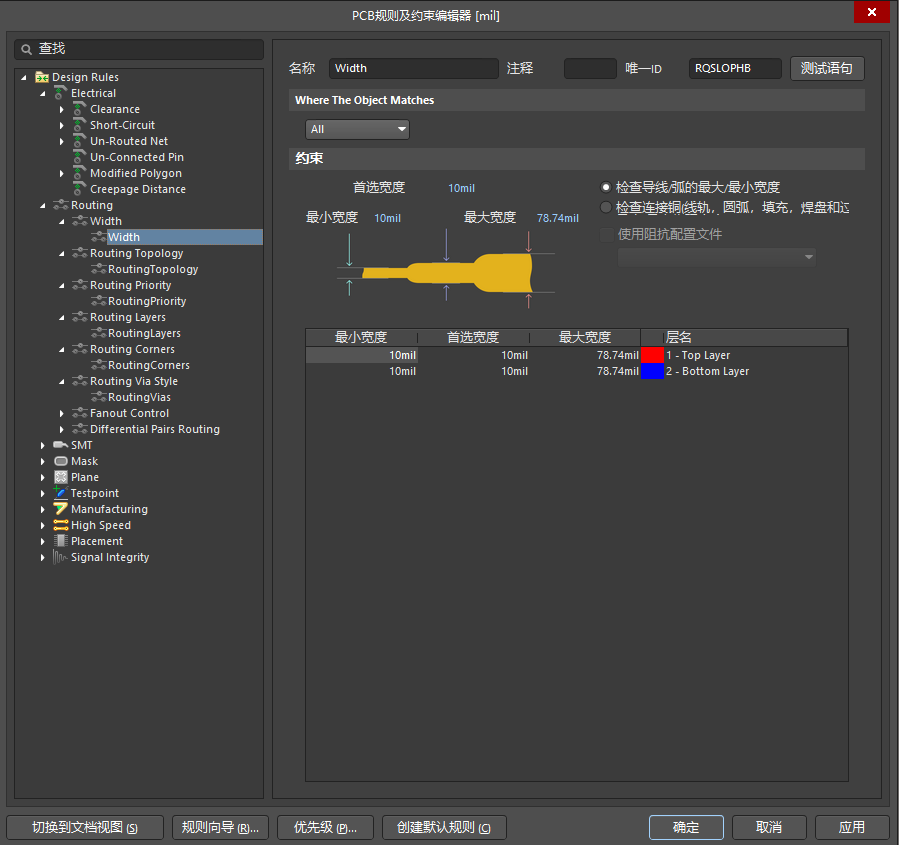Expand the Signal Integrity node

tap(42, 557)
